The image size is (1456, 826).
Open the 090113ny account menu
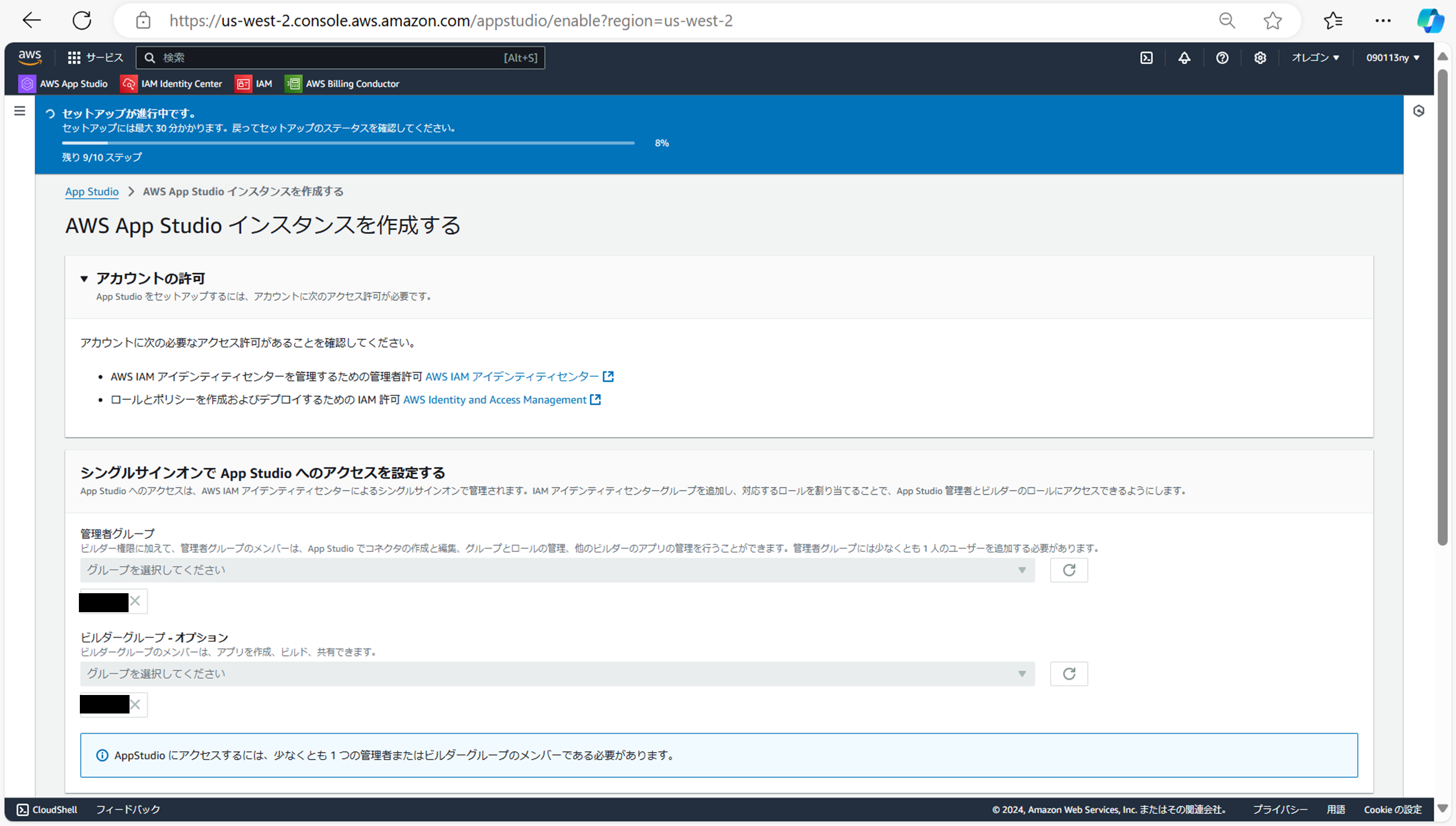tap(1393, 58)
